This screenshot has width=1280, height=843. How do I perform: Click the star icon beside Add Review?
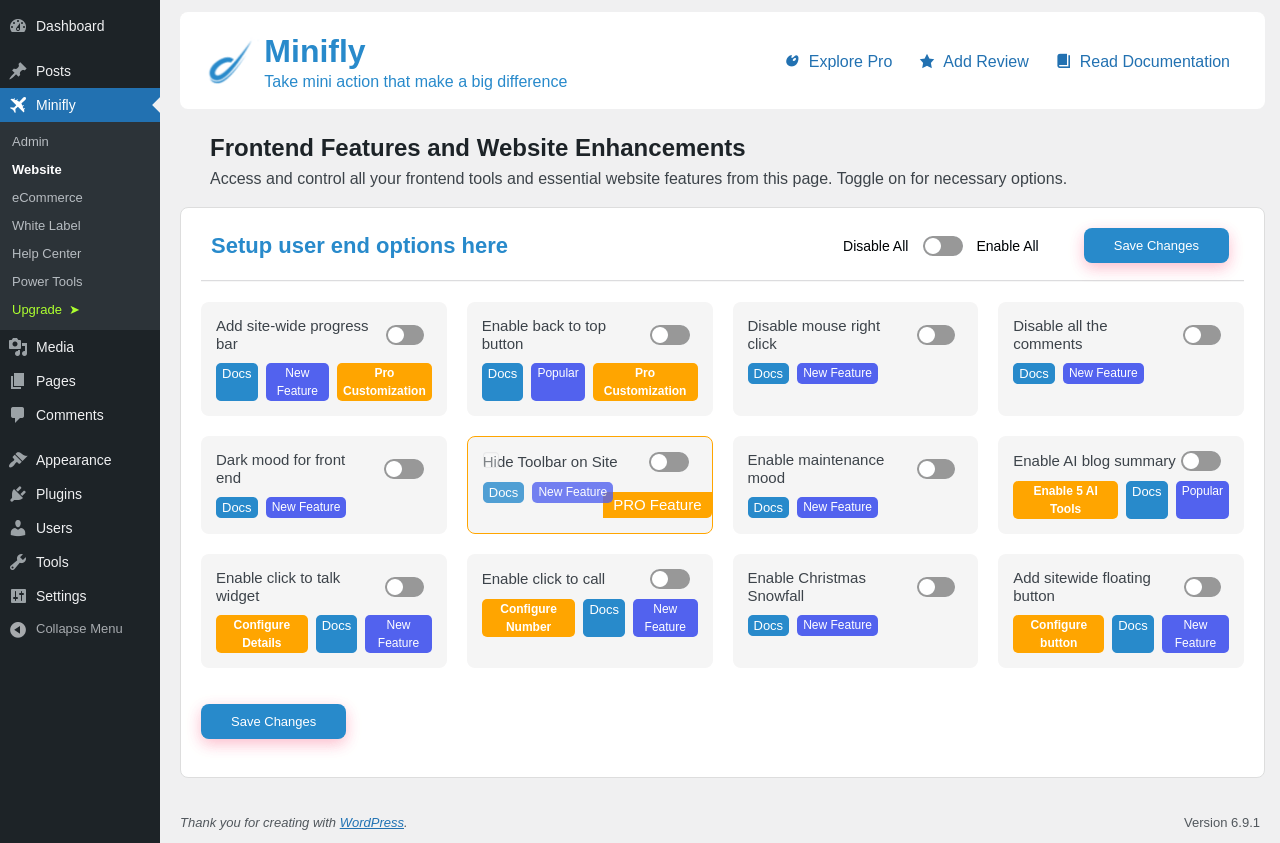pyautogui.click(x=927, y=62)
